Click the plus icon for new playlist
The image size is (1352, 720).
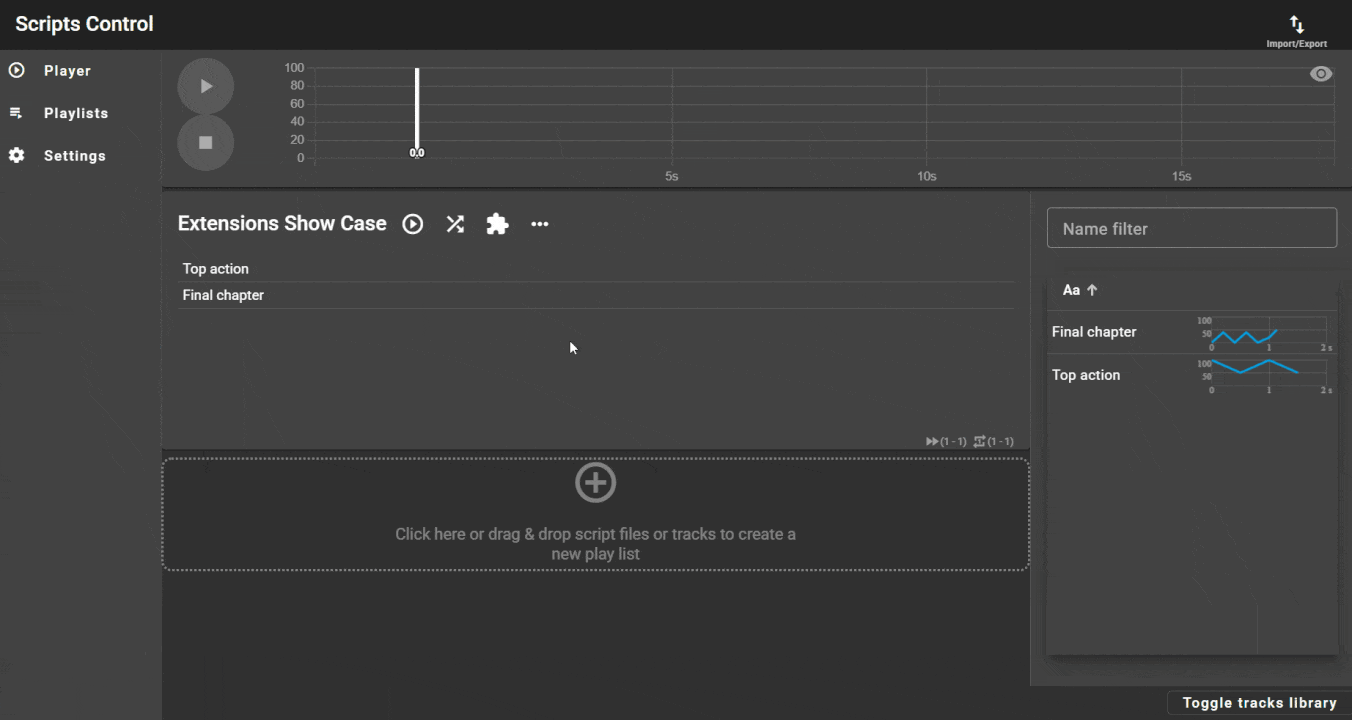(596, 483)
